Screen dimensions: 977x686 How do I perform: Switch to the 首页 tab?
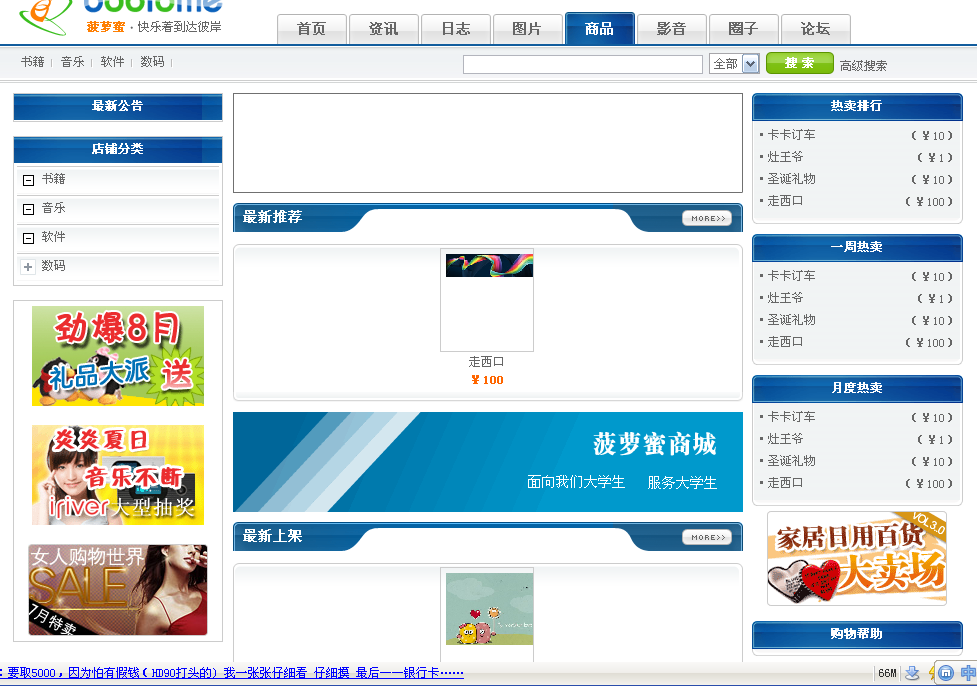[x=312, y=29]
